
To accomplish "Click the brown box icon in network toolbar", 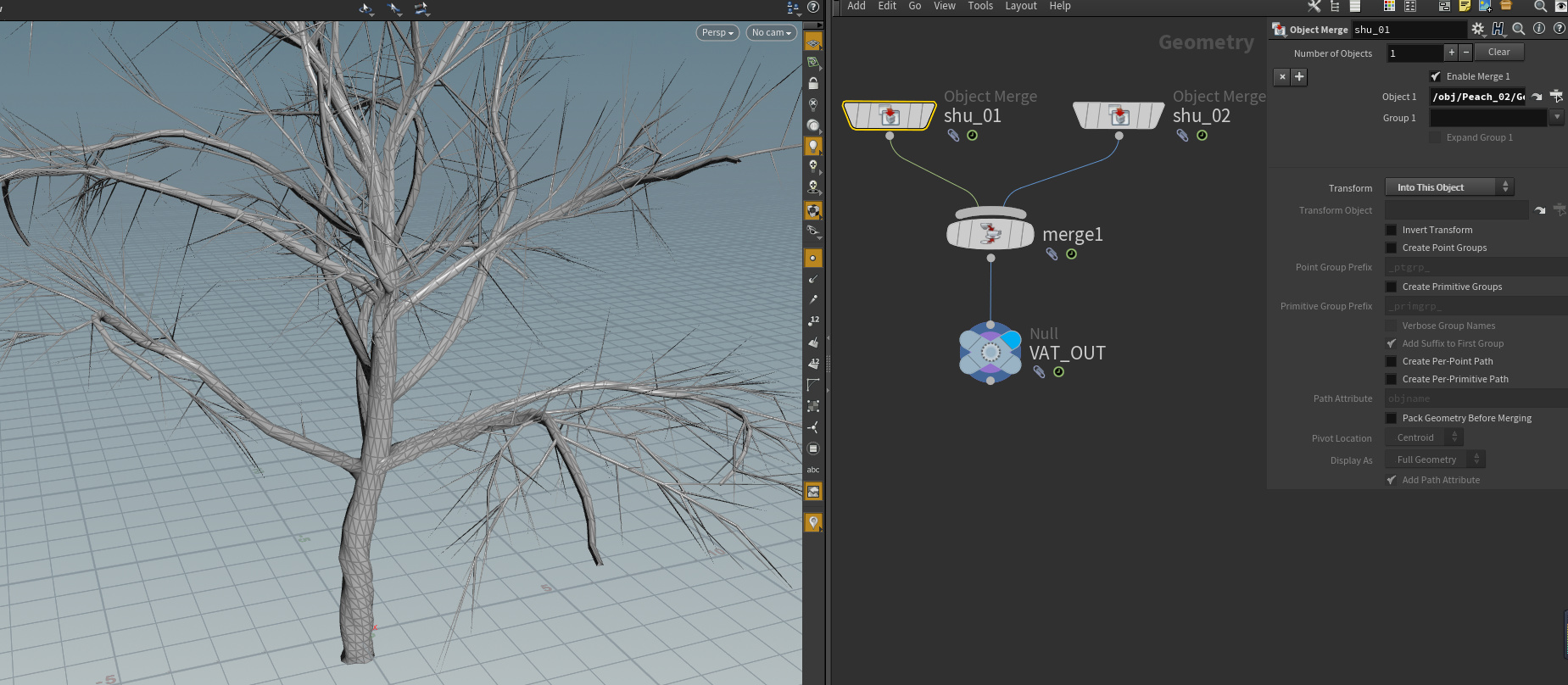I will pyautogui.click(x=1506, y=6).
